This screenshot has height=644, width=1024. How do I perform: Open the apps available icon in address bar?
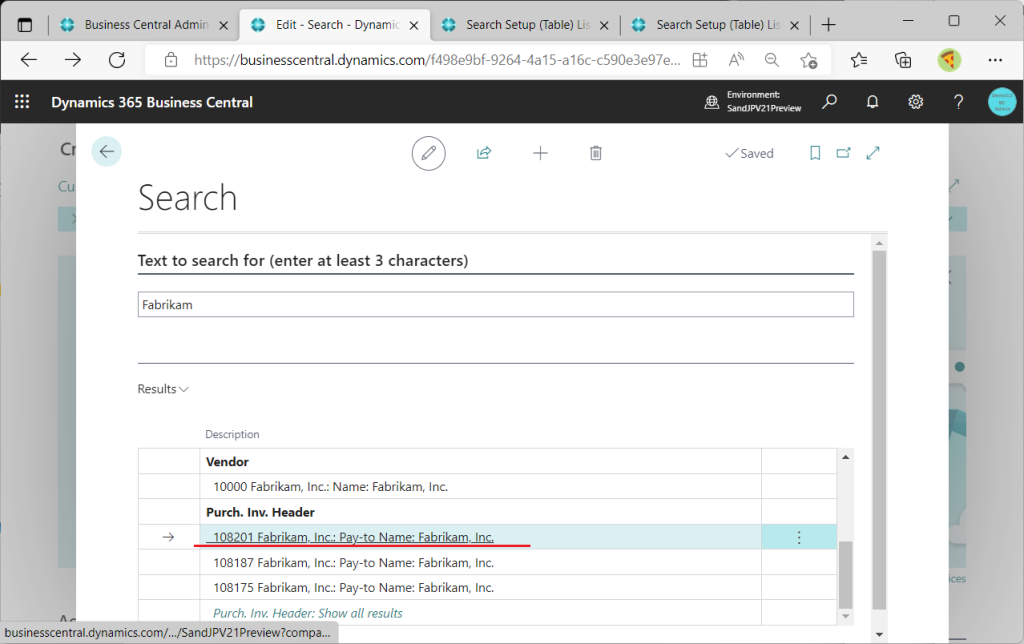coord(700,60)
